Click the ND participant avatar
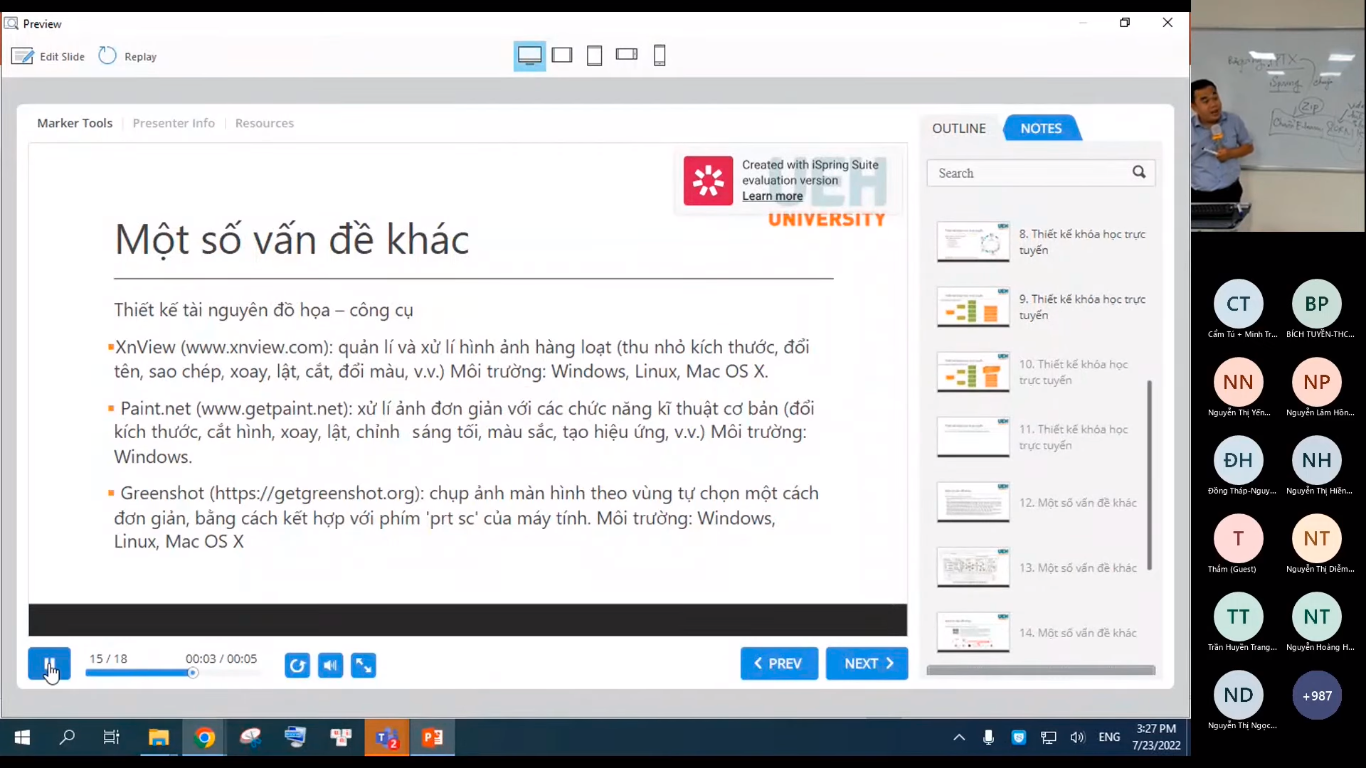This screenshot has height=768, width=1366. click(x=1238, y=695)
